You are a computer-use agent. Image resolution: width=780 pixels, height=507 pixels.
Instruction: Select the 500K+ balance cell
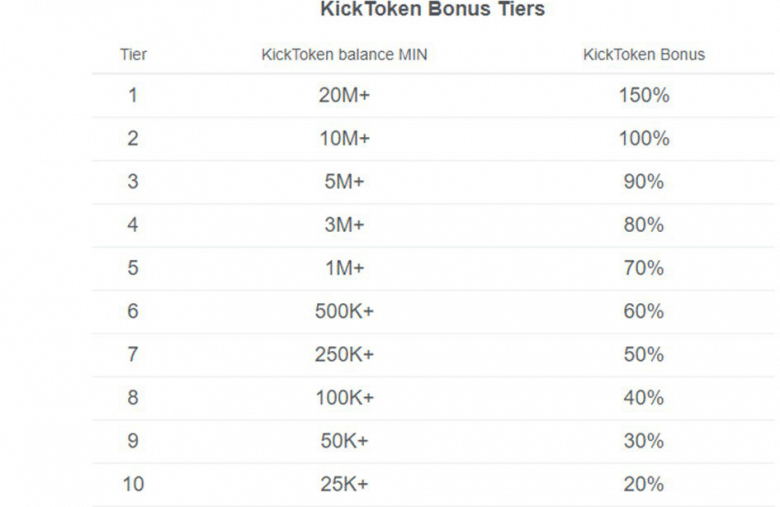click(344, 311)
